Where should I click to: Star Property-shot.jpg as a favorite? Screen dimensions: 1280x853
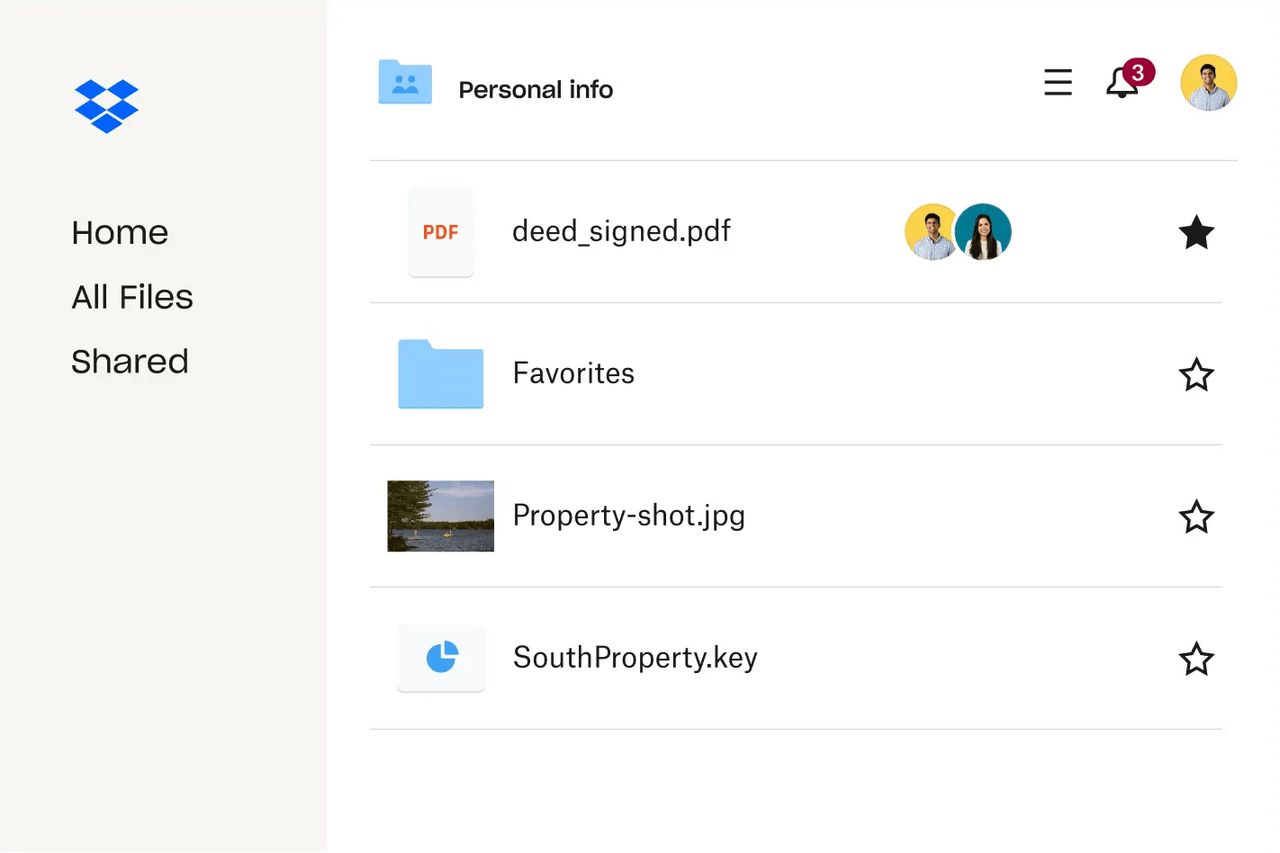(1196, 517)
